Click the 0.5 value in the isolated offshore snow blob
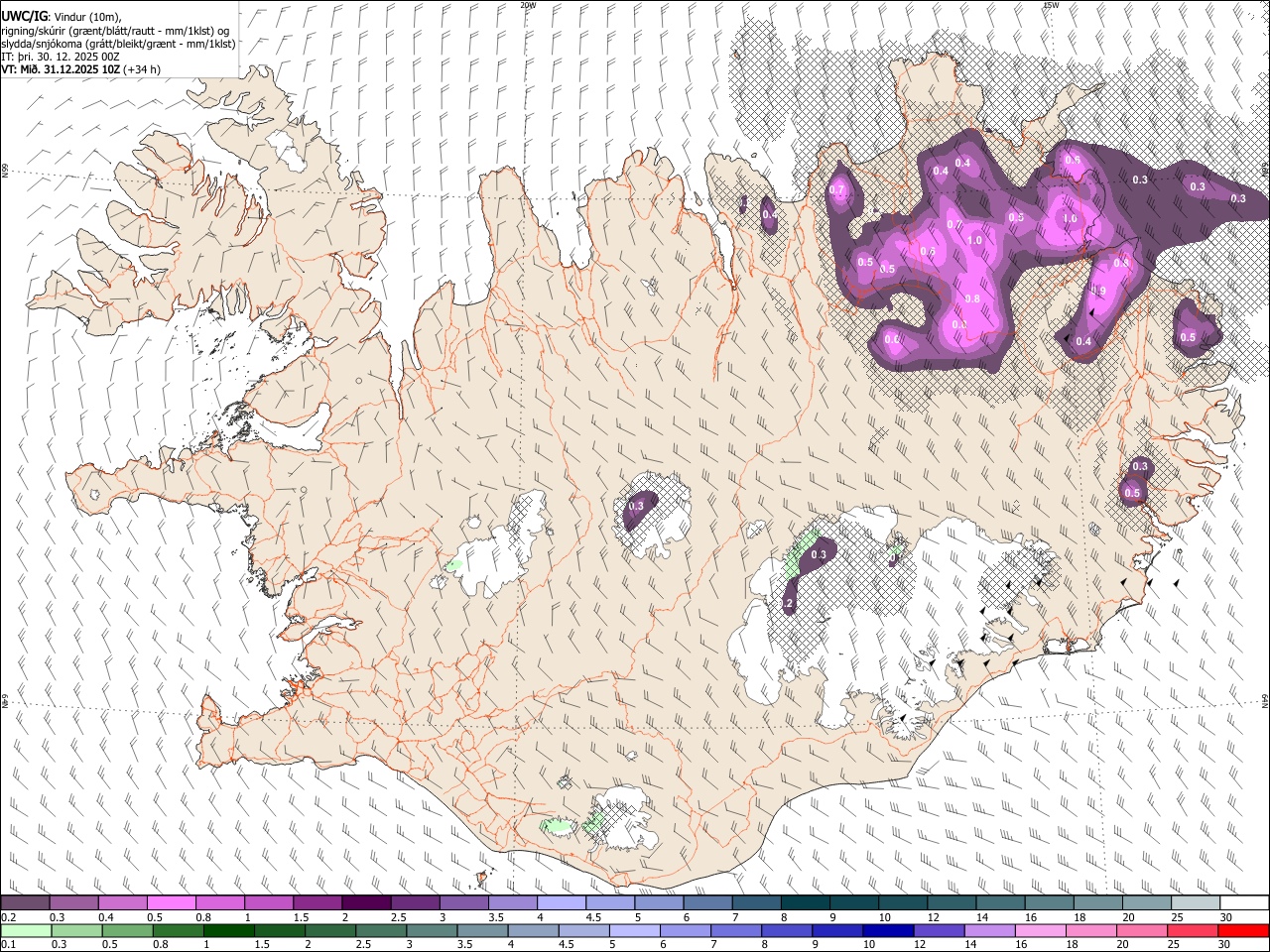 [x=1189, y=337]
